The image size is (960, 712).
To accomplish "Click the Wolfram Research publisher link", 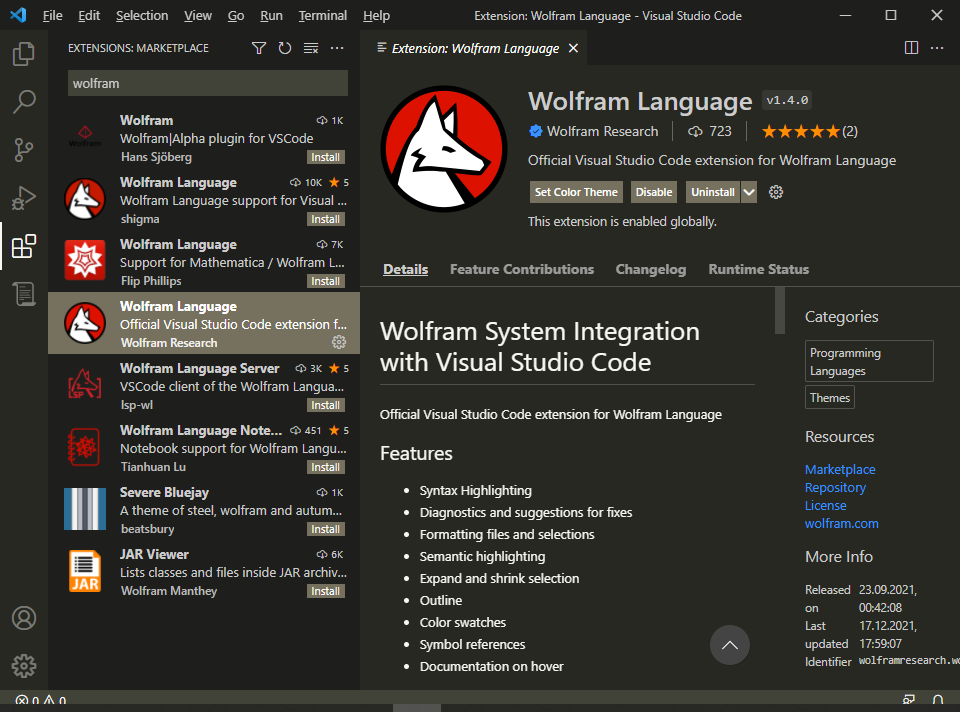I will 602,131.
